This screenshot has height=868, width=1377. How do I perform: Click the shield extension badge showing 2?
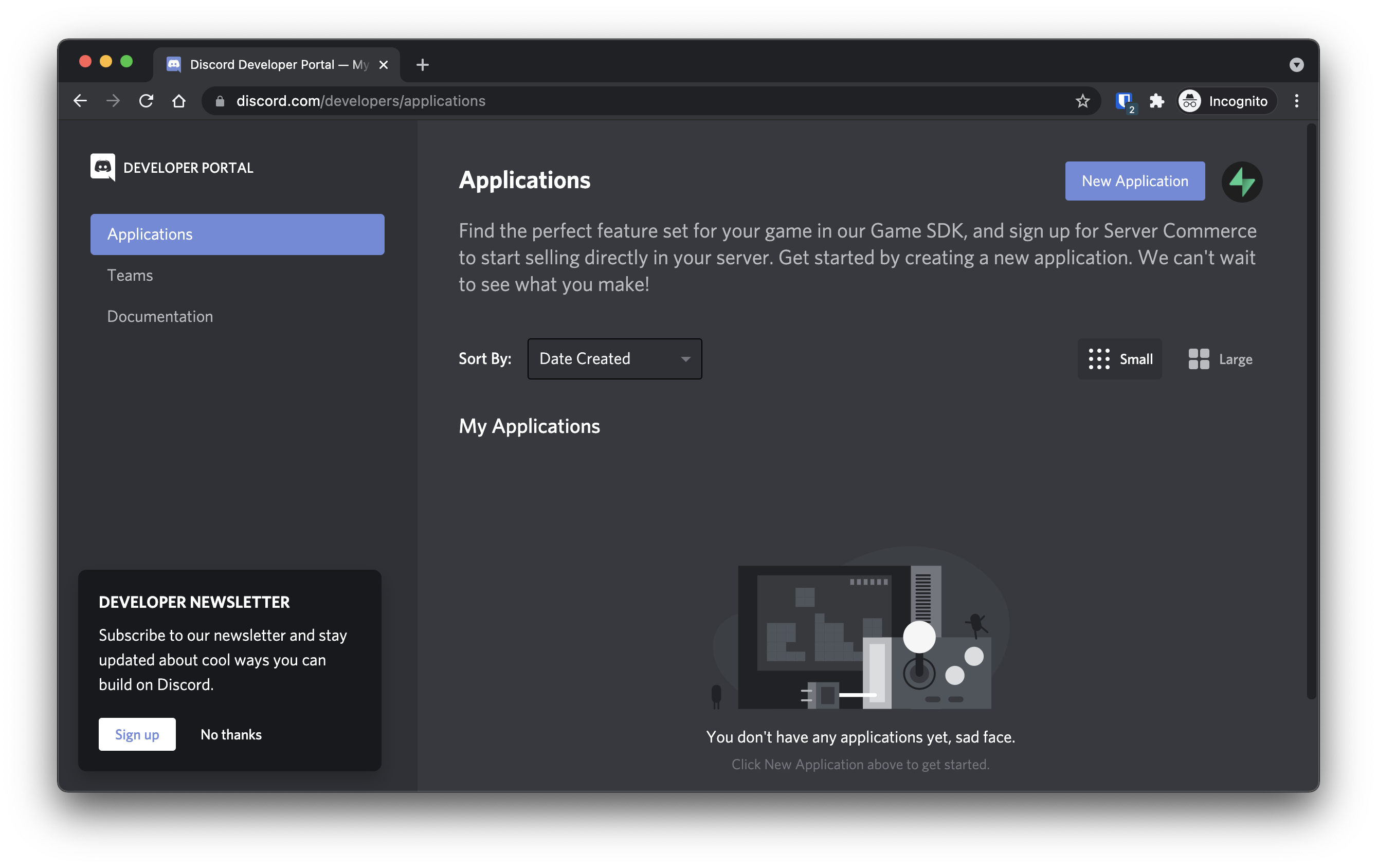(x=1123, y=101)
